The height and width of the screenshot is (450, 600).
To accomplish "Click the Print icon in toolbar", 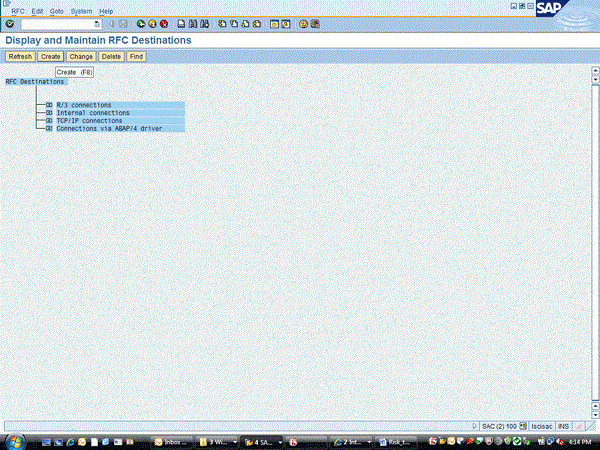I will pos(181,23).
